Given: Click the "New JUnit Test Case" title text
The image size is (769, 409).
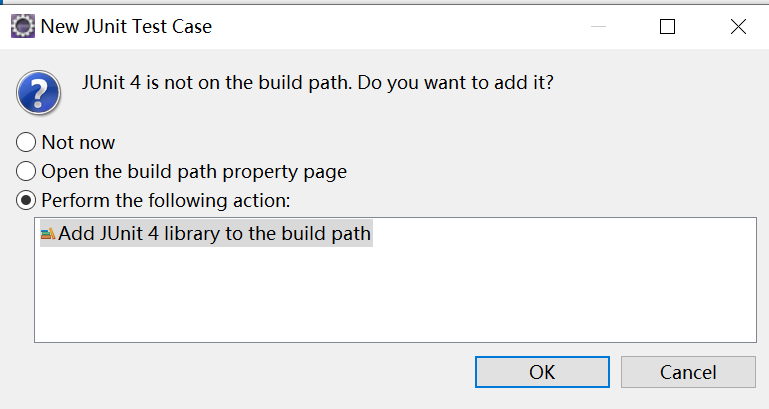Looking at the screenshot, I should [x=126, y=27].
